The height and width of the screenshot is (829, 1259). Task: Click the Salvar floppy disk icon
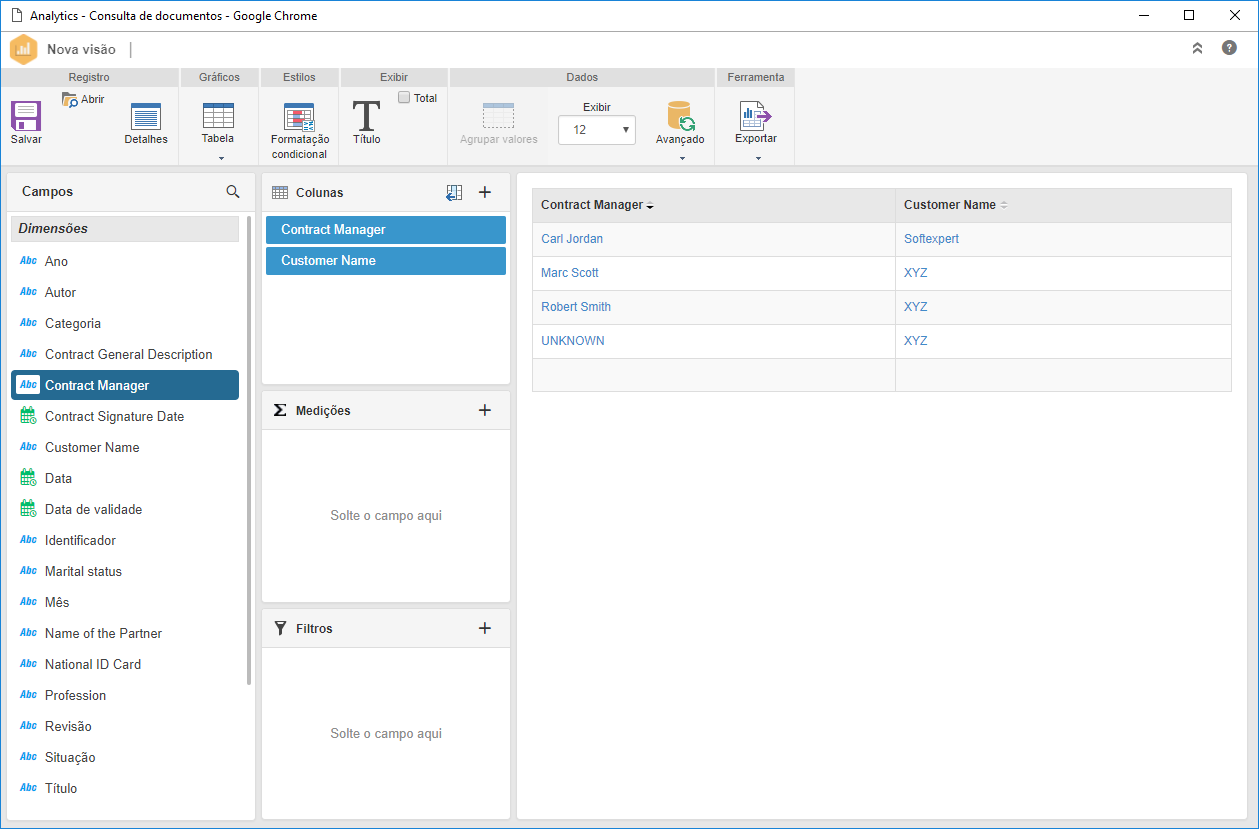[x=26, y=116]
